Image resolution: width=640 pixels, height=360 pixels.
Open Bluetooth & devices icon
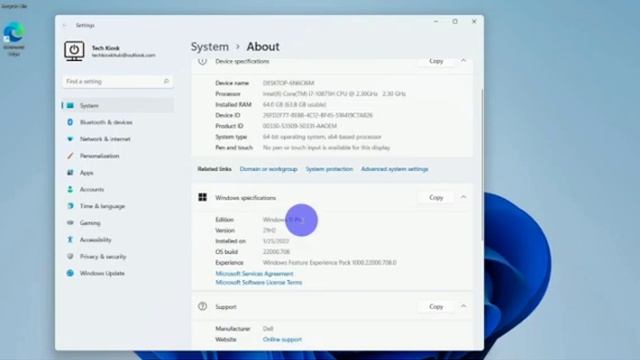70,122
